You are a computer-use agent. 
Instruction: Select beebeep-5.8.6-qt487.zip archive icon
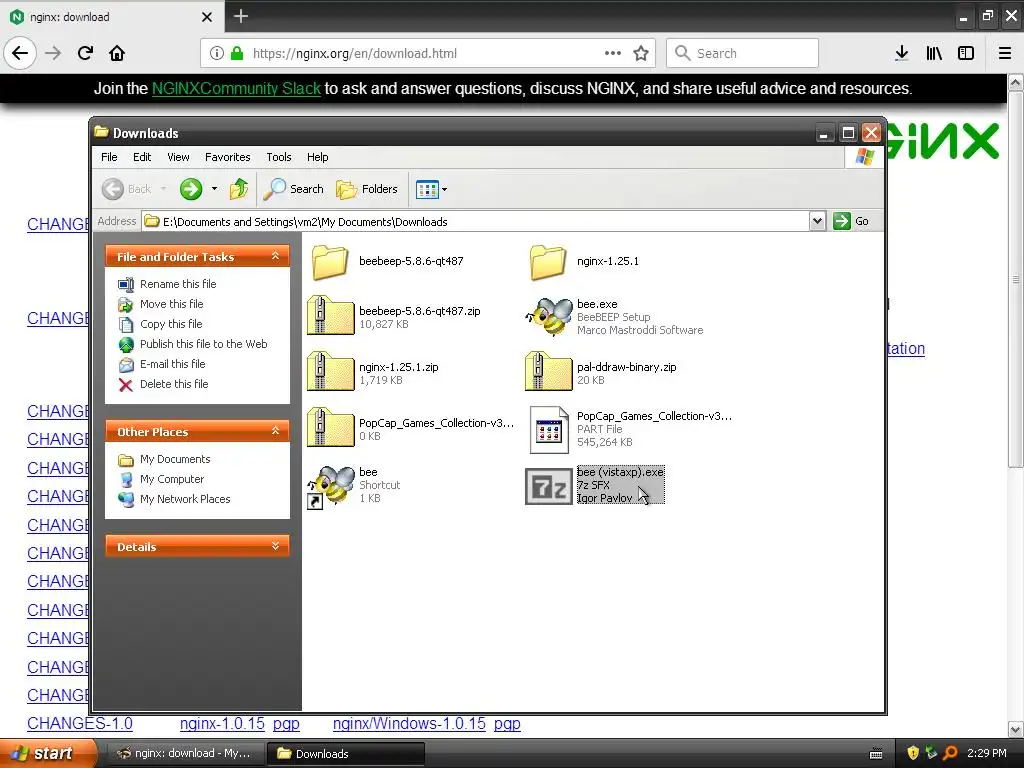pos(330,316)
